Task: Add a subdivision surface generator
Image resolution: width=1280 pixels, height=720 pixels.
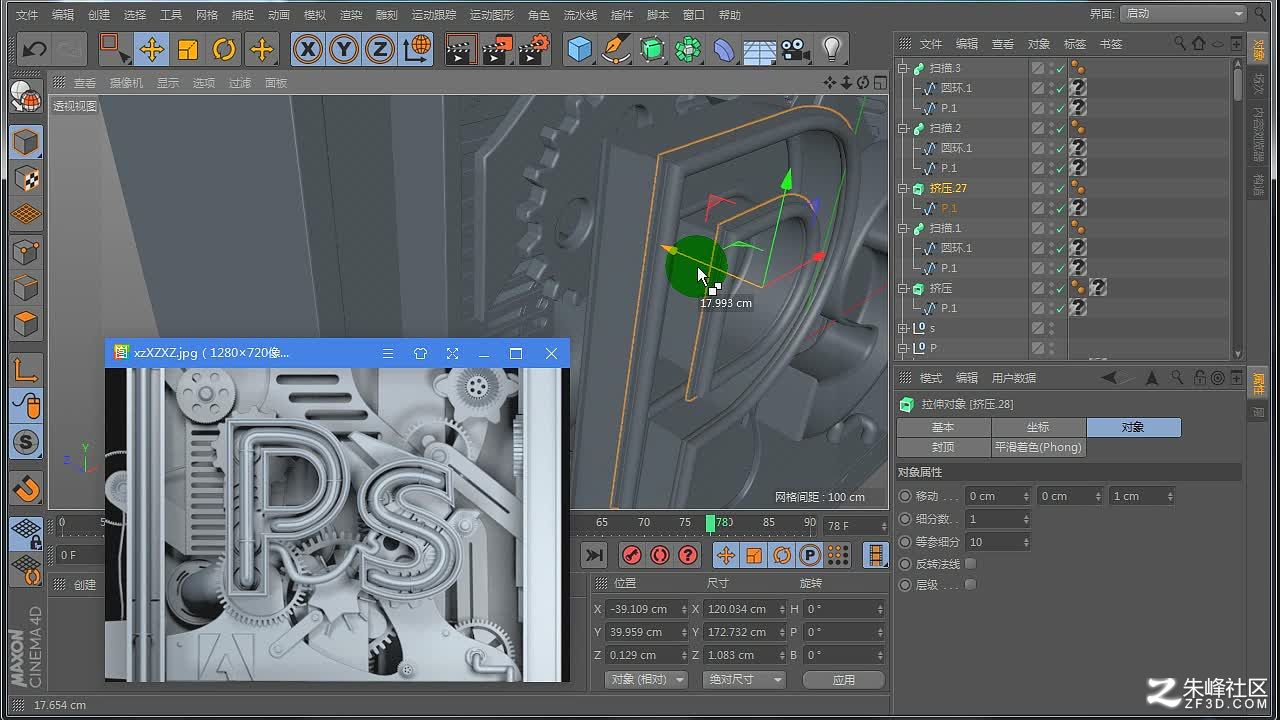Action: point(652,49)
